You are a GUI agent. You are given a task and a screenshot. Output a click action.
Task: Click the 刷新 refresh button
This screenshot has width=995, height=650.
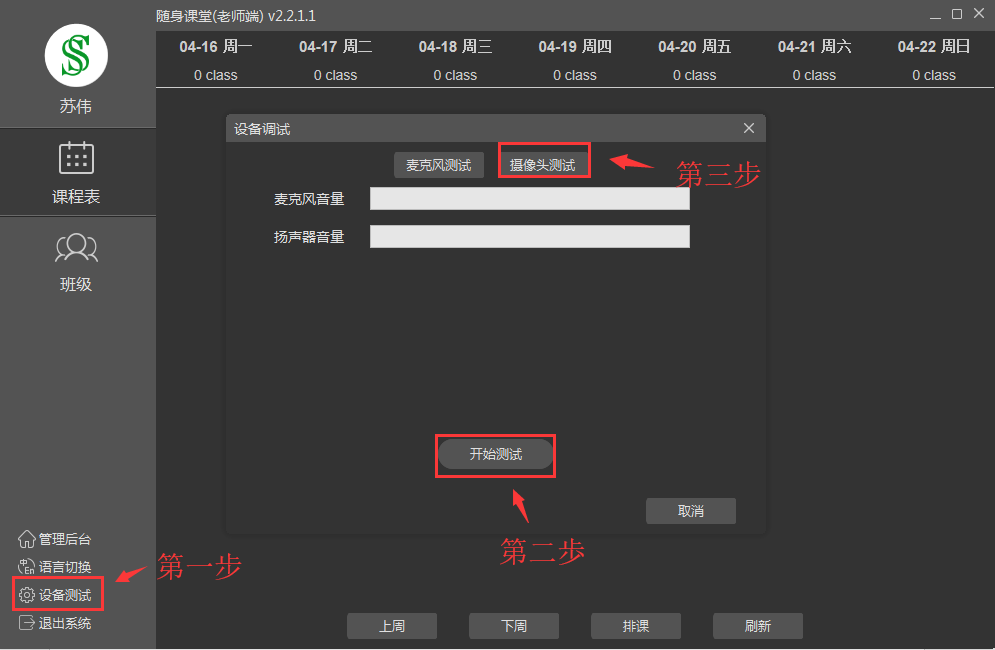pyautogui.click(x=757, y=626)
